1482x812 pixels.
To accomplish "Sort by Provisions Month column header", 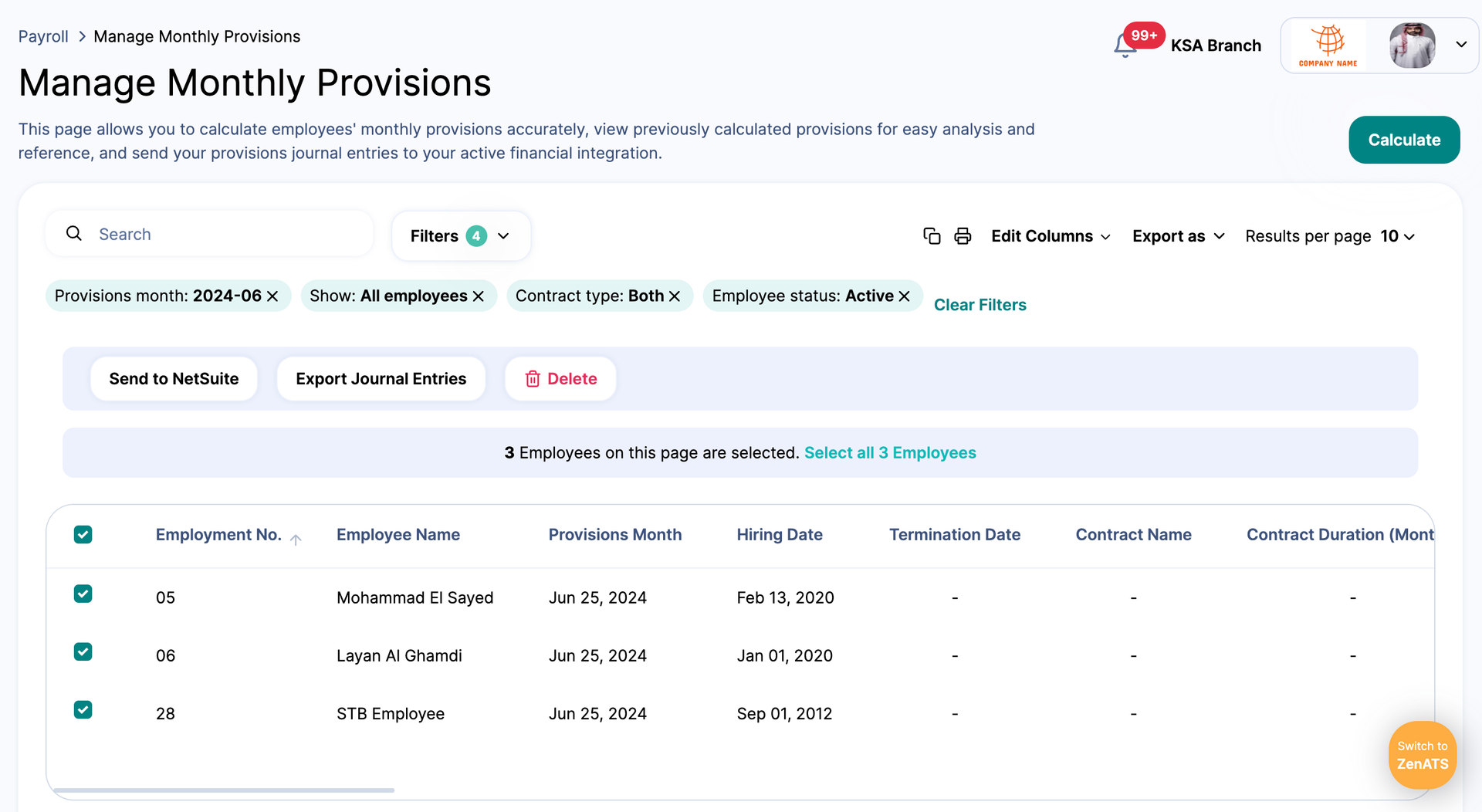I will 615,535.
